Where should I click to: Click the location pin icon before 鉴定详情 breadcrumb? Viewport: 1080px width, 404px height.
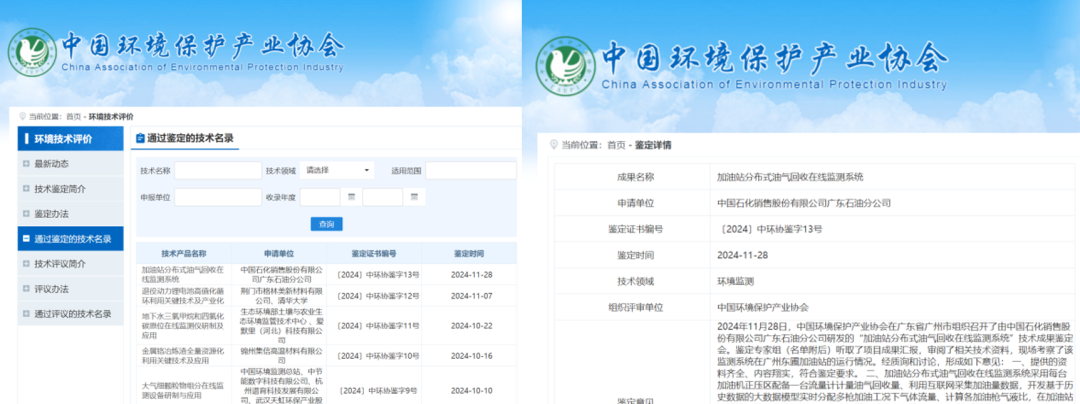(x=554, y=145)
